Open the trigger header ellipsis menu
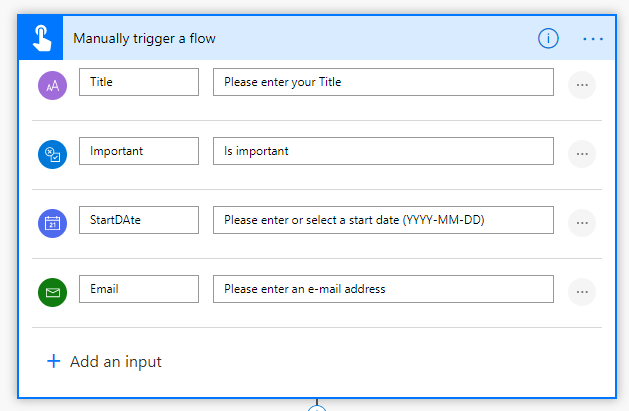Screen dimensions: 629x411 pos(593,39)
